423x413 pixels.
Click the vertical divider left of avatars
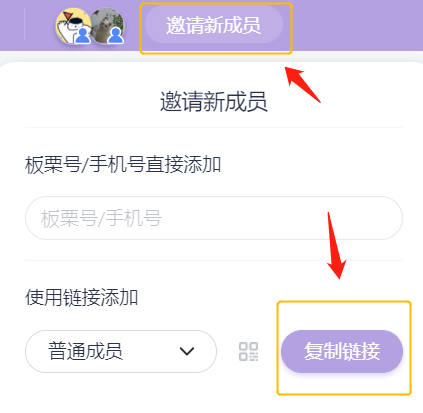[25, 25]
